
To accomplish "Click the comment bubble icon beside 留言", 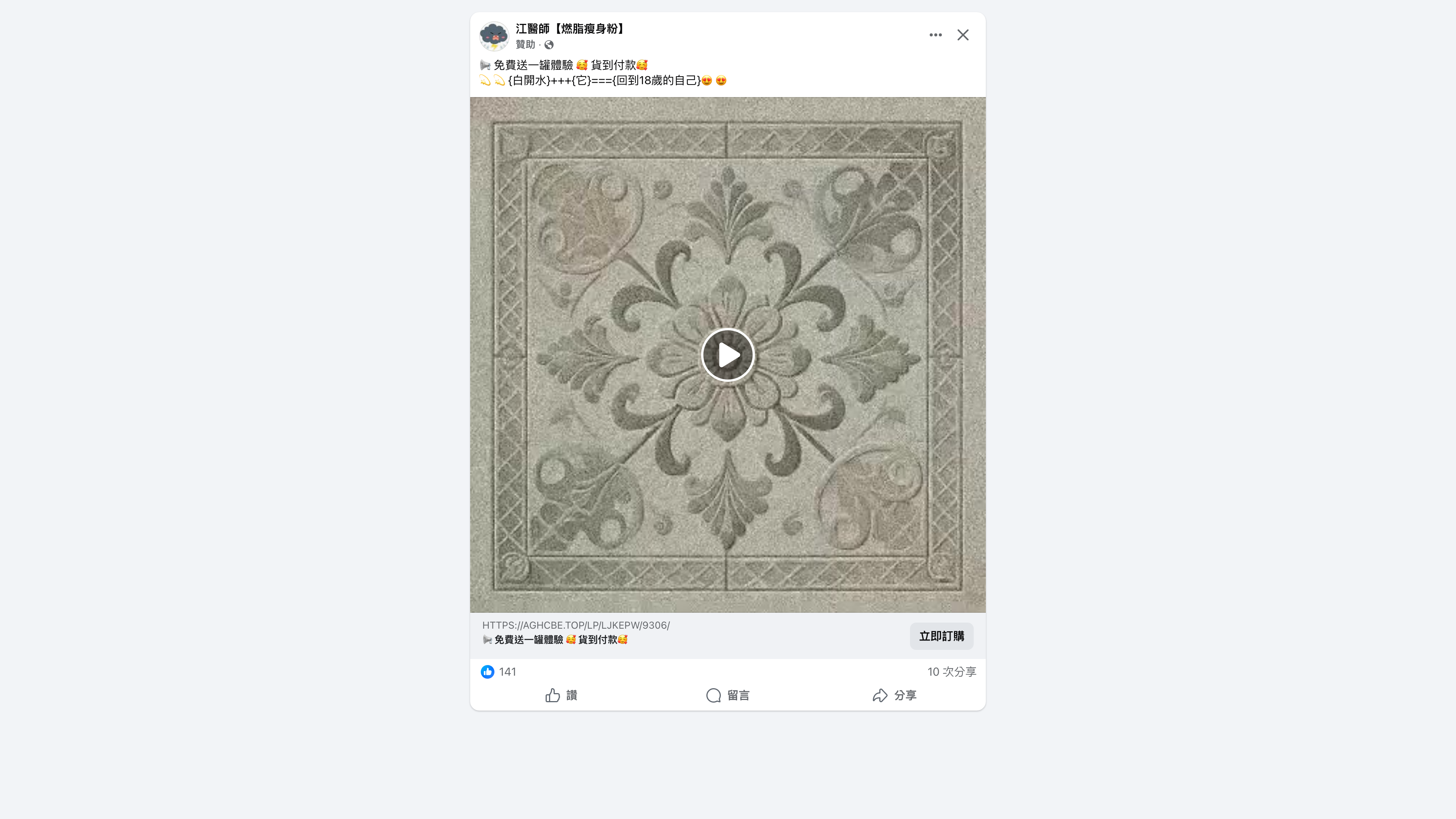I will point(713,696).
